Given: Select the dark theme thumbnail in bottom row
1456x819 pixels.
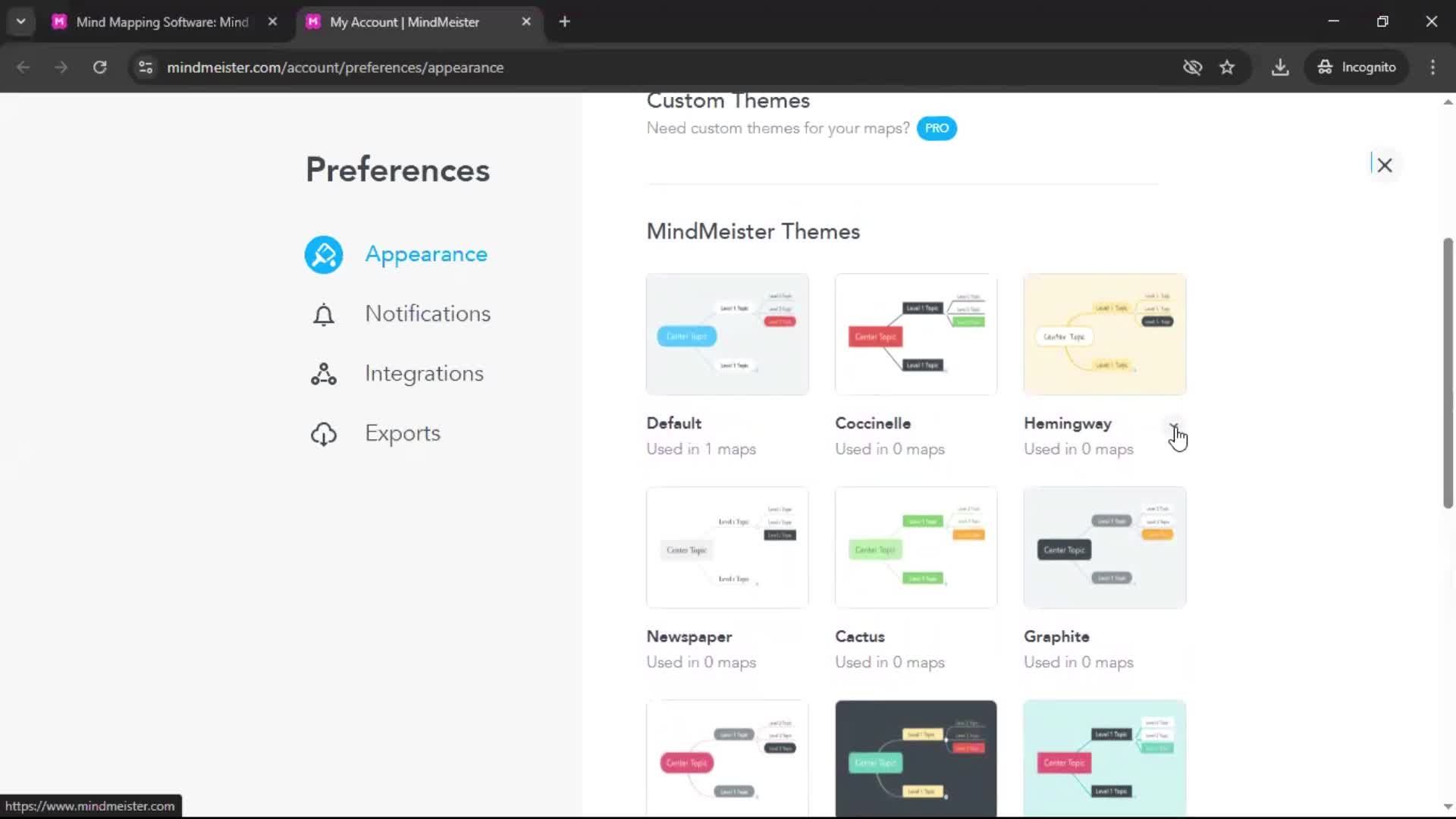Looking at the screenshot, I should coord(916,758).
